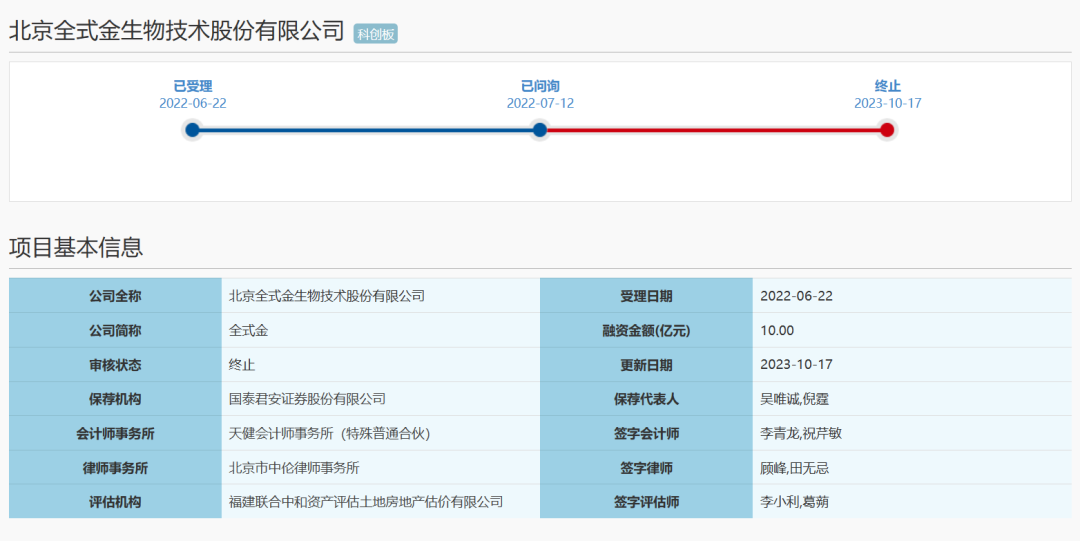
Task: Open sponsor 国泰君安证券股份有限公司
Action: pos(307,399)
